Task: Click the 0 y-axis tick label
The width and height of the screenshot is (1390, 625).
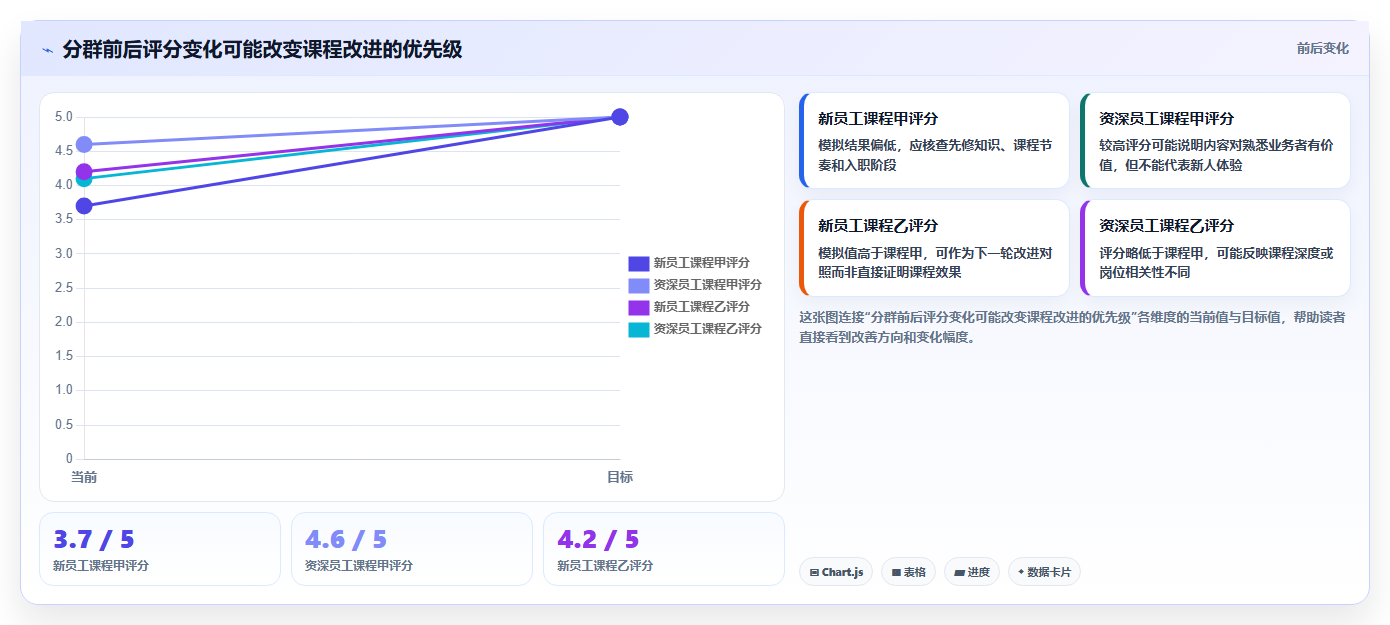Action: point(69,459)
